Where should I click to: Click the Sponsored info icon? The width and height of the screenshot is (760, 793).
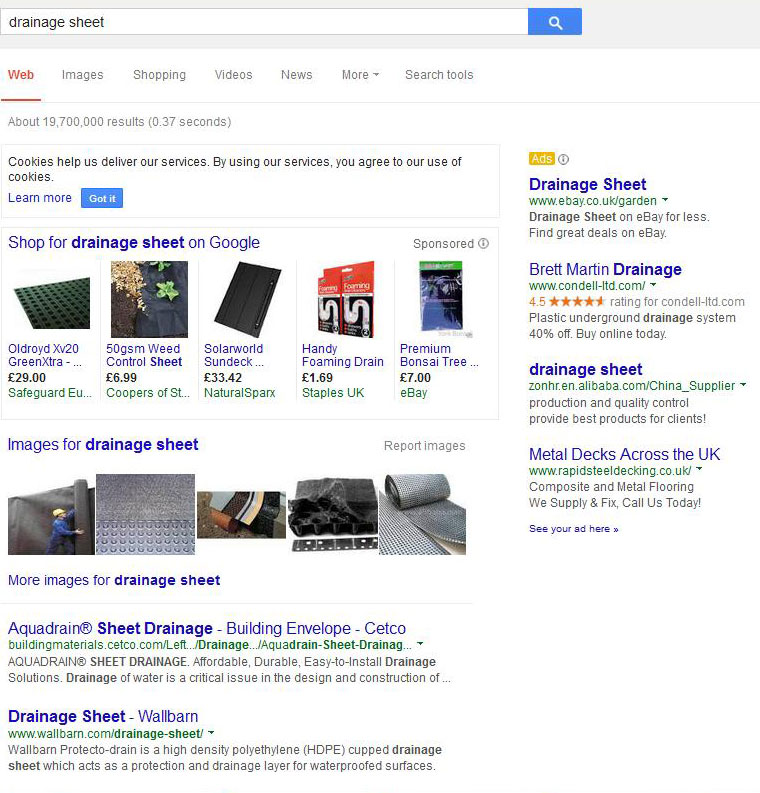[484, 243]
